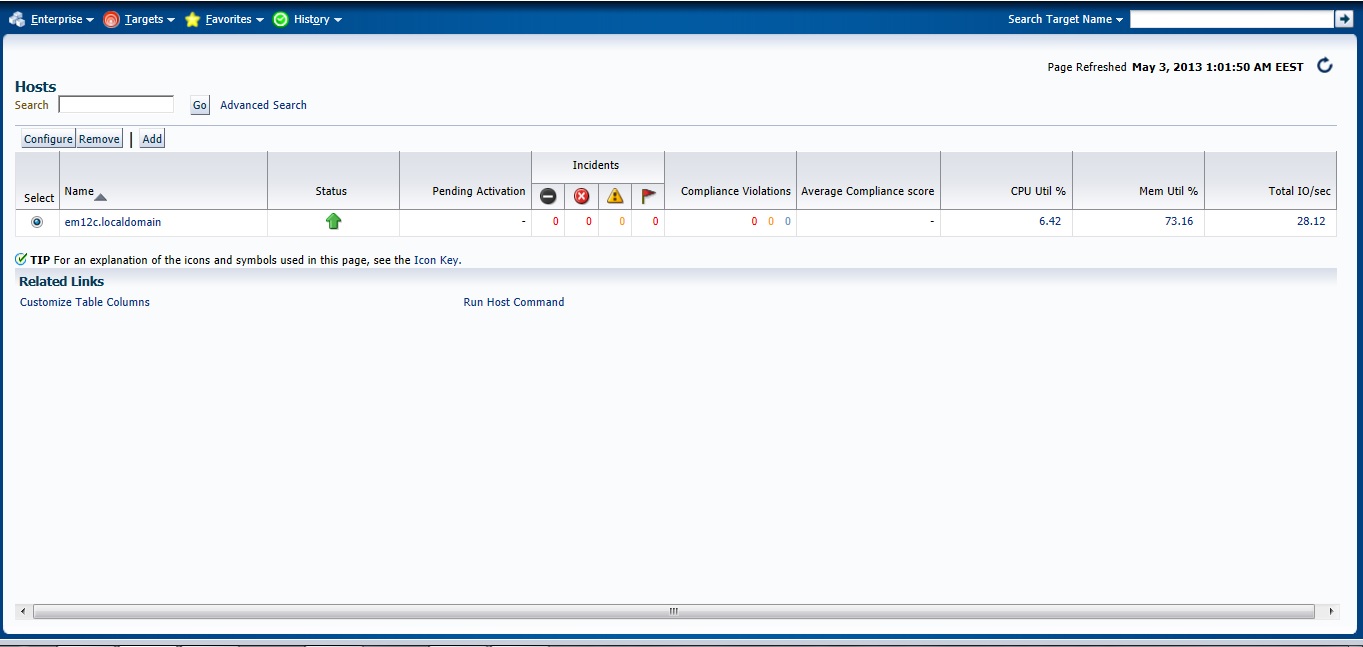Sort by Name column triangle
The image size is (1363, 647).
pos(100,197)
